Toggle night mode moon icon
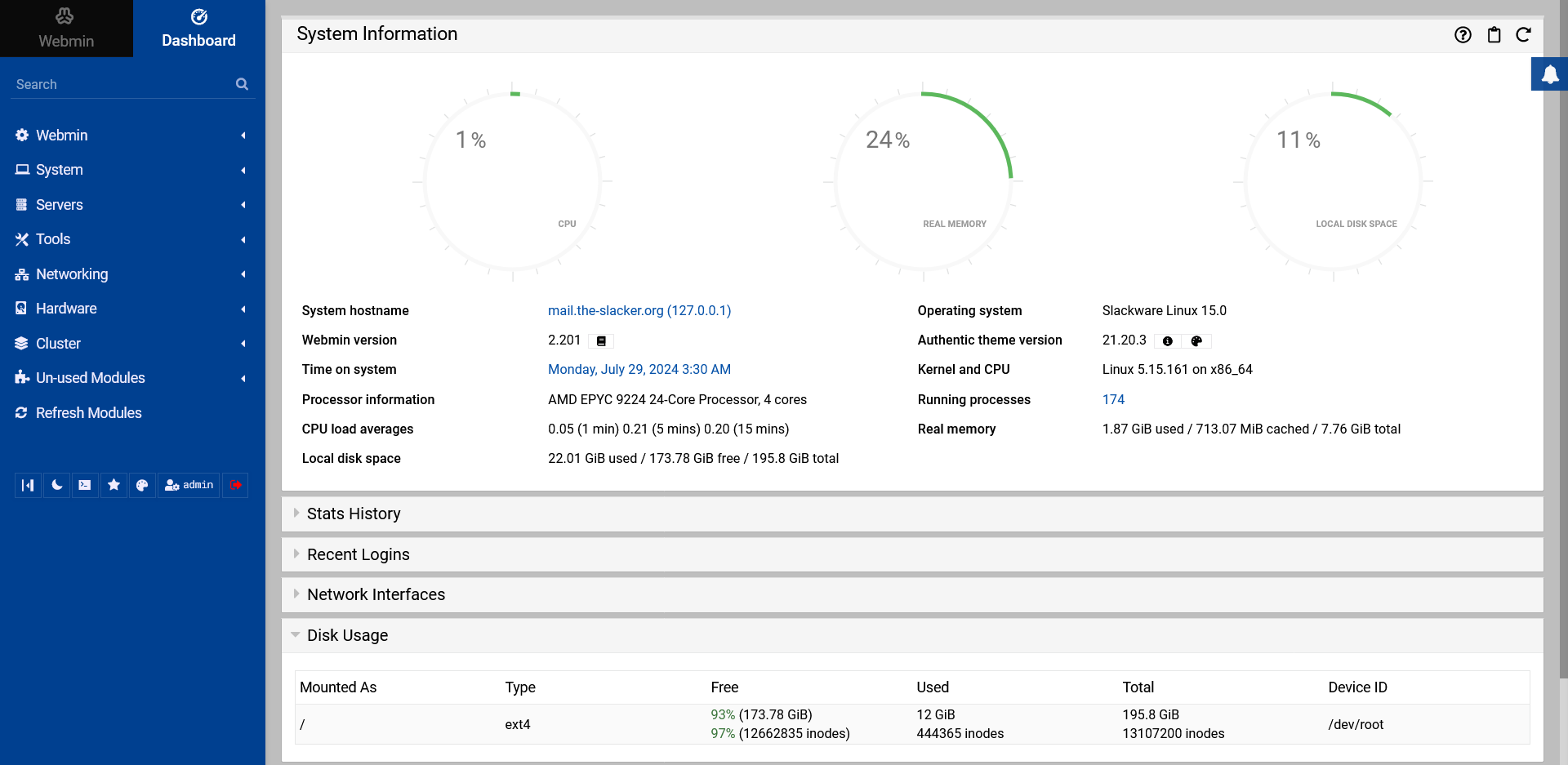1568x765 pixels. (56, 485)
